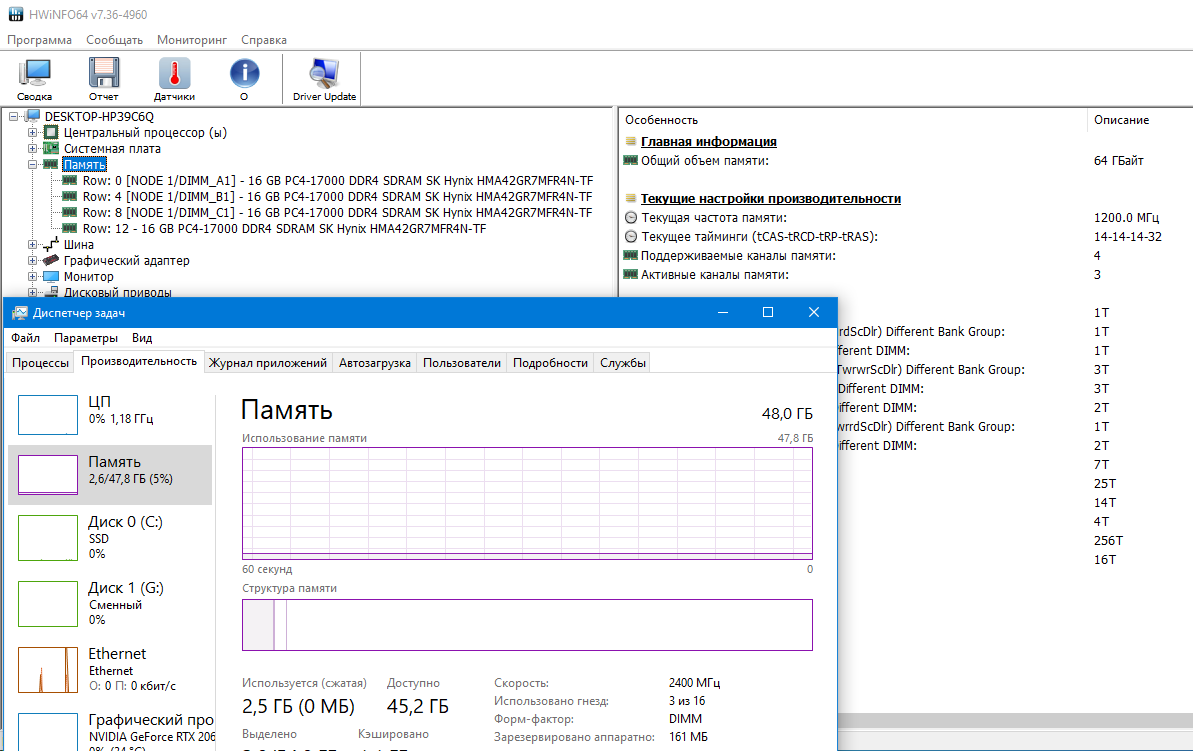
Task: Select the Производительность tab
Action: 139,361
